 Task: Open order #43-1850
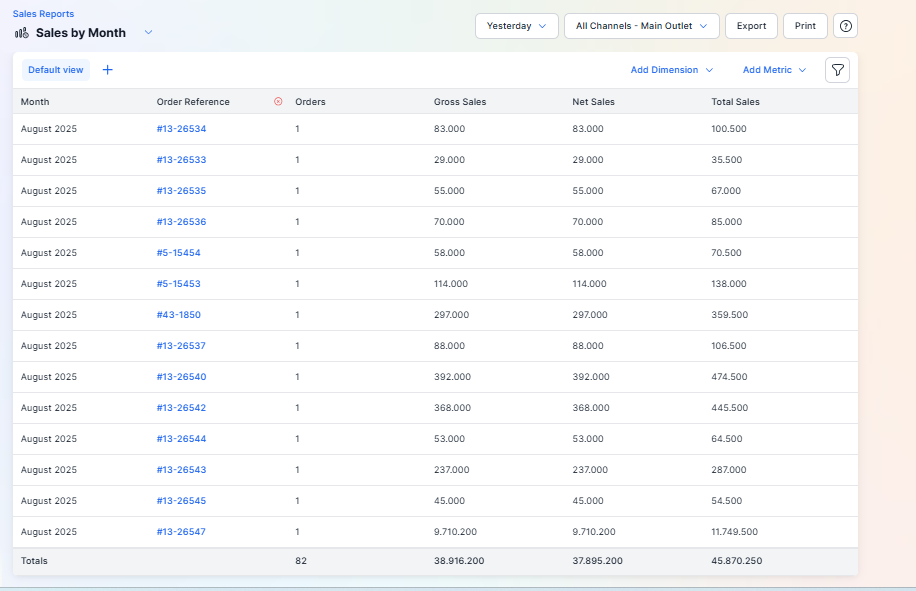tap(179, 315)
